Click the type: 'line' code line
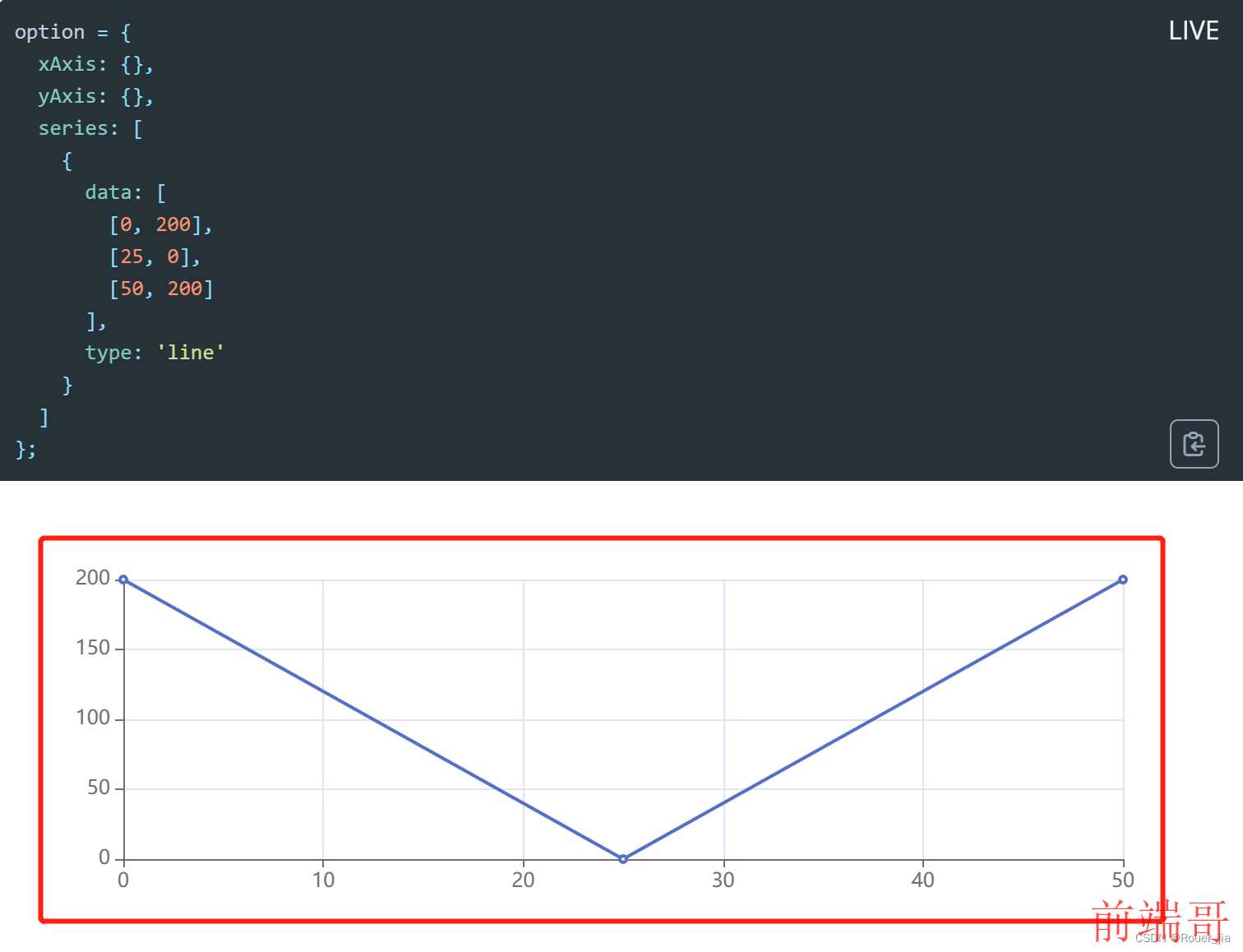The height and width of the screenshot is (952, 1243). tap(155, 353)
